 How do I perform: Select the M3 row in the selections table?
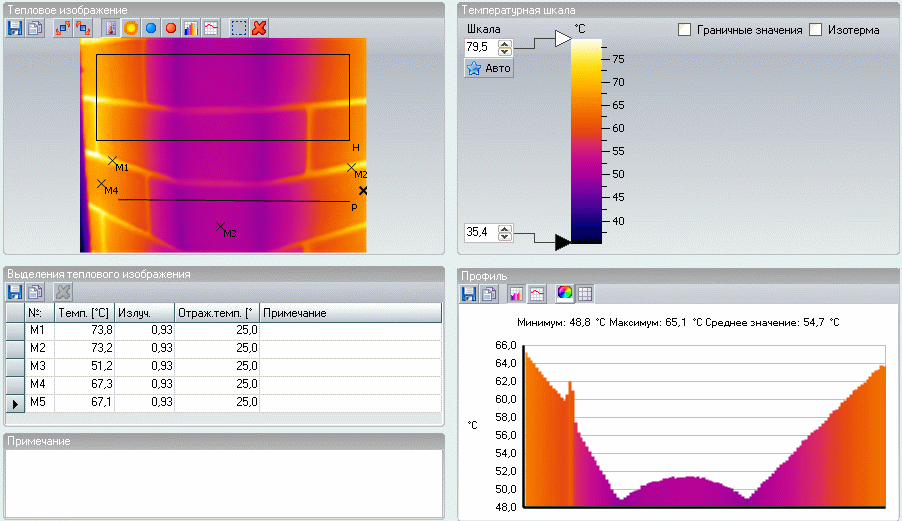click(38, 366)
